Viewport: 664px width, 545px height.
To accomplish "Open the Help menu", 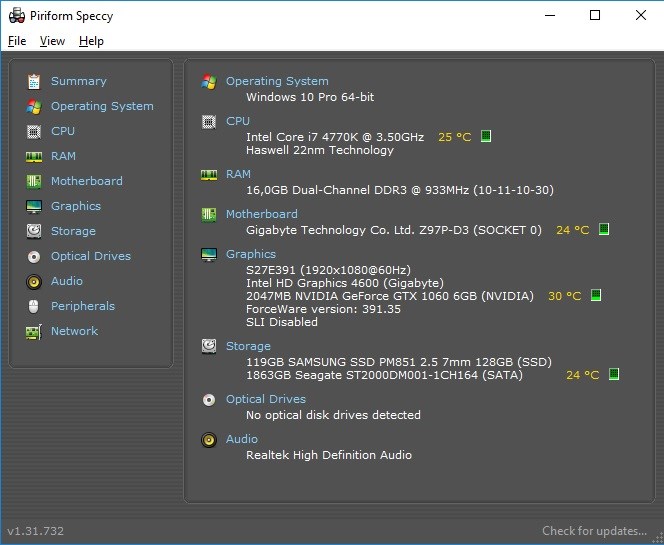I will (91, 41).
